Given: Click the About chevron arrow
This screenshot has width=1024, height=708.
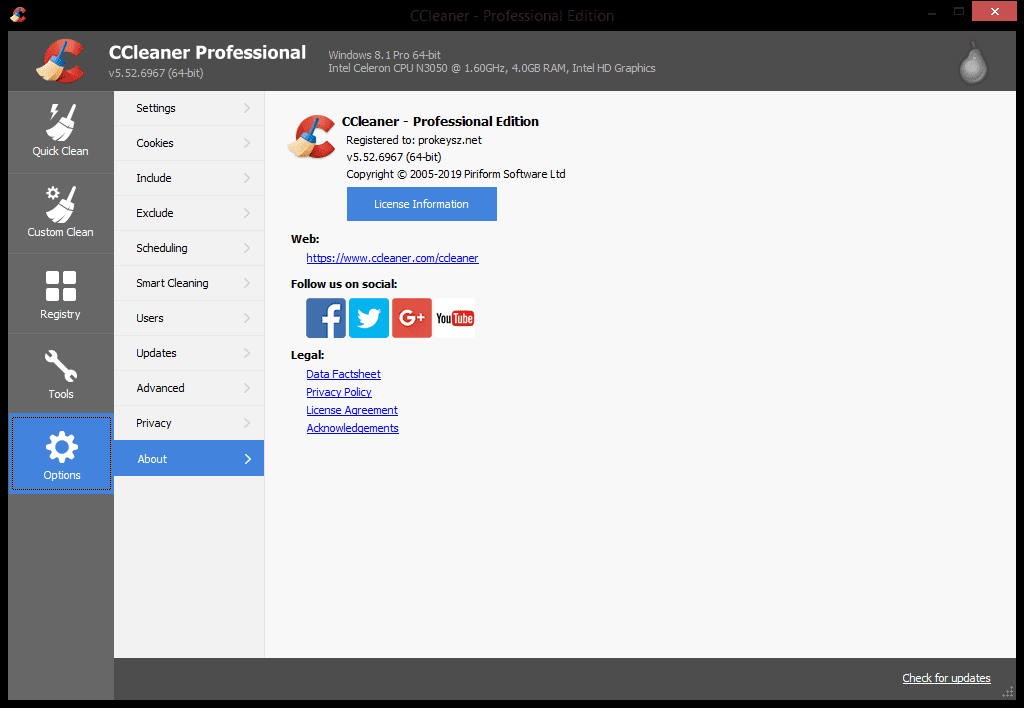Looking at the screenshot, I should pos(248,459).
